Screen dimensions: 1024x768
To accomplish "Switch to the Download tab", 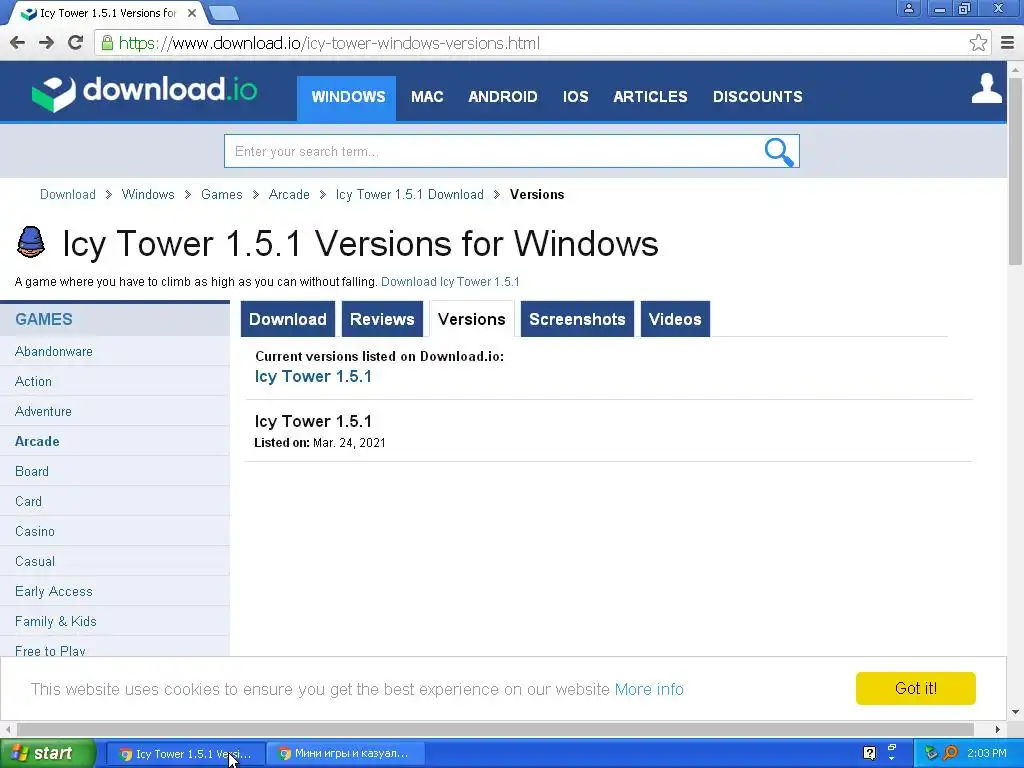I will 287,319.
